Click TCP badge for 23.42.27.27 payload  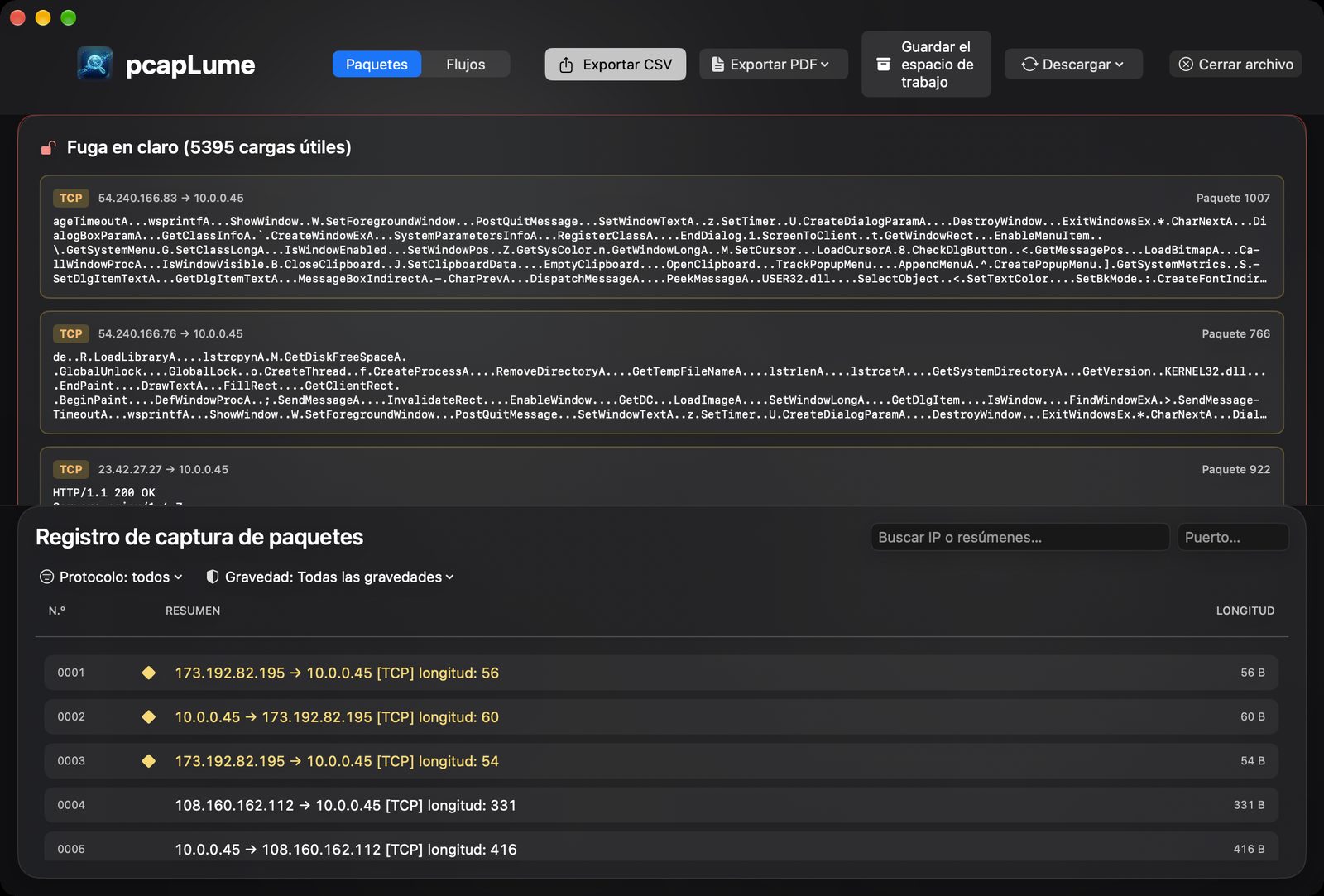71,469
